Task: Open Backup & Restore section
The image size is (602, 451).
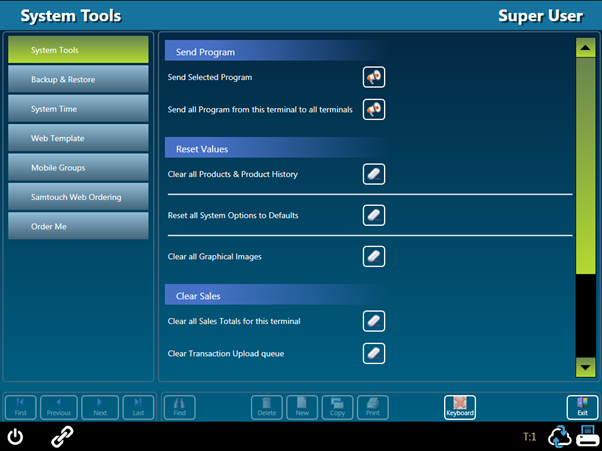Action: (78, 80)
